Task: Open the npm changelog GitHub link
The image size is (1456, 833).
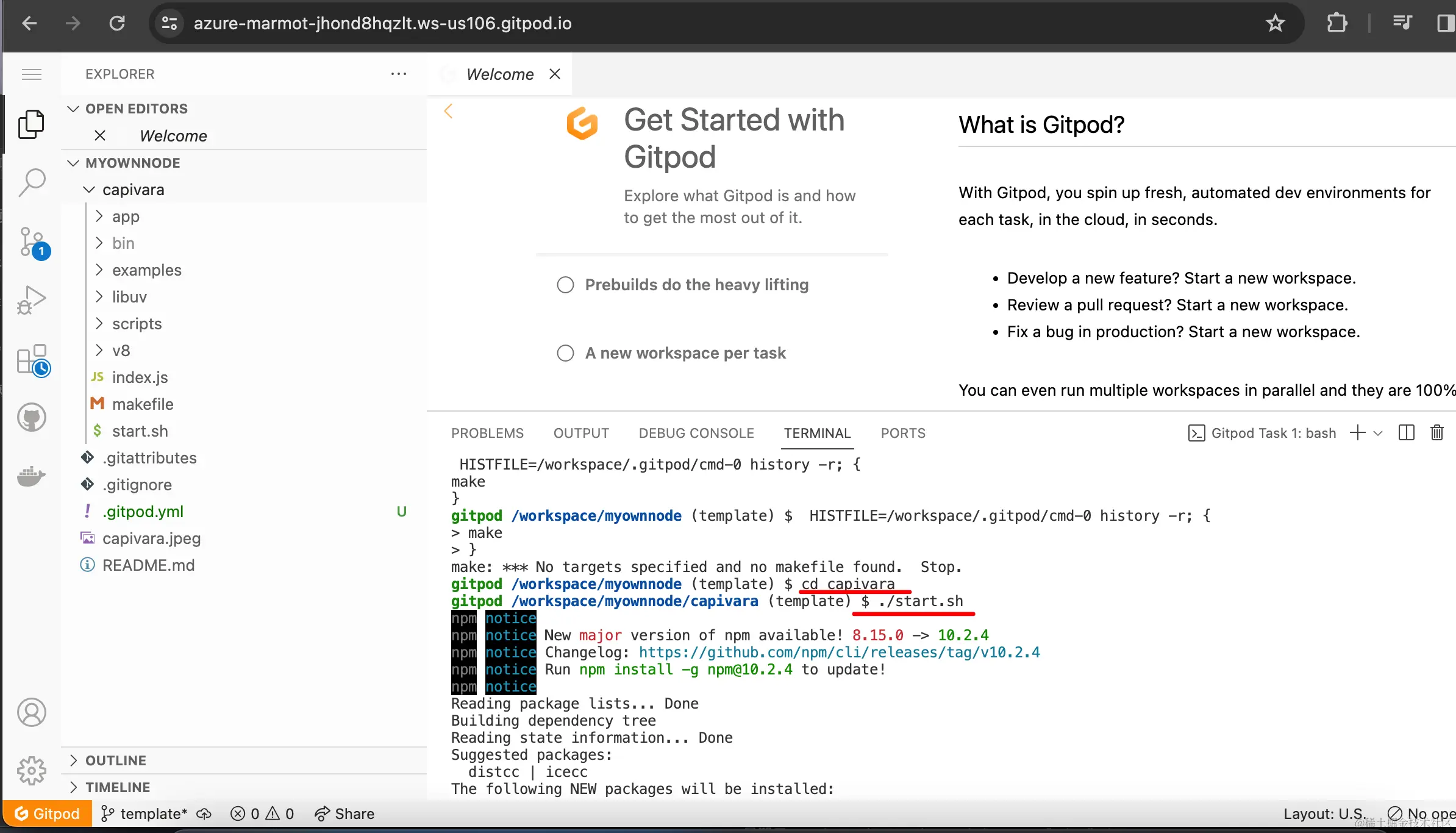Action: pos(839,652)
